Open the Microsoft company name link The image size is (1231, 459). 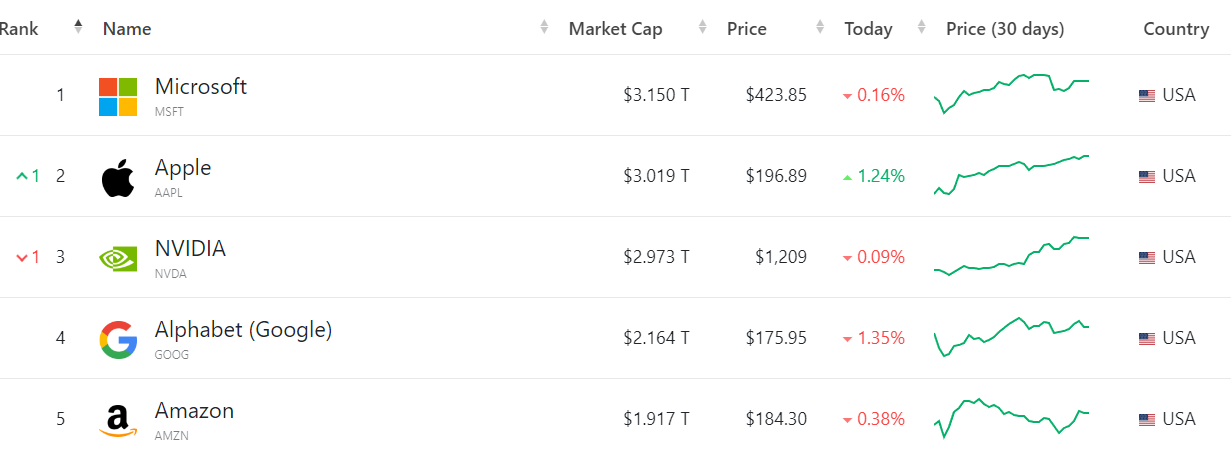coord(201,86)
